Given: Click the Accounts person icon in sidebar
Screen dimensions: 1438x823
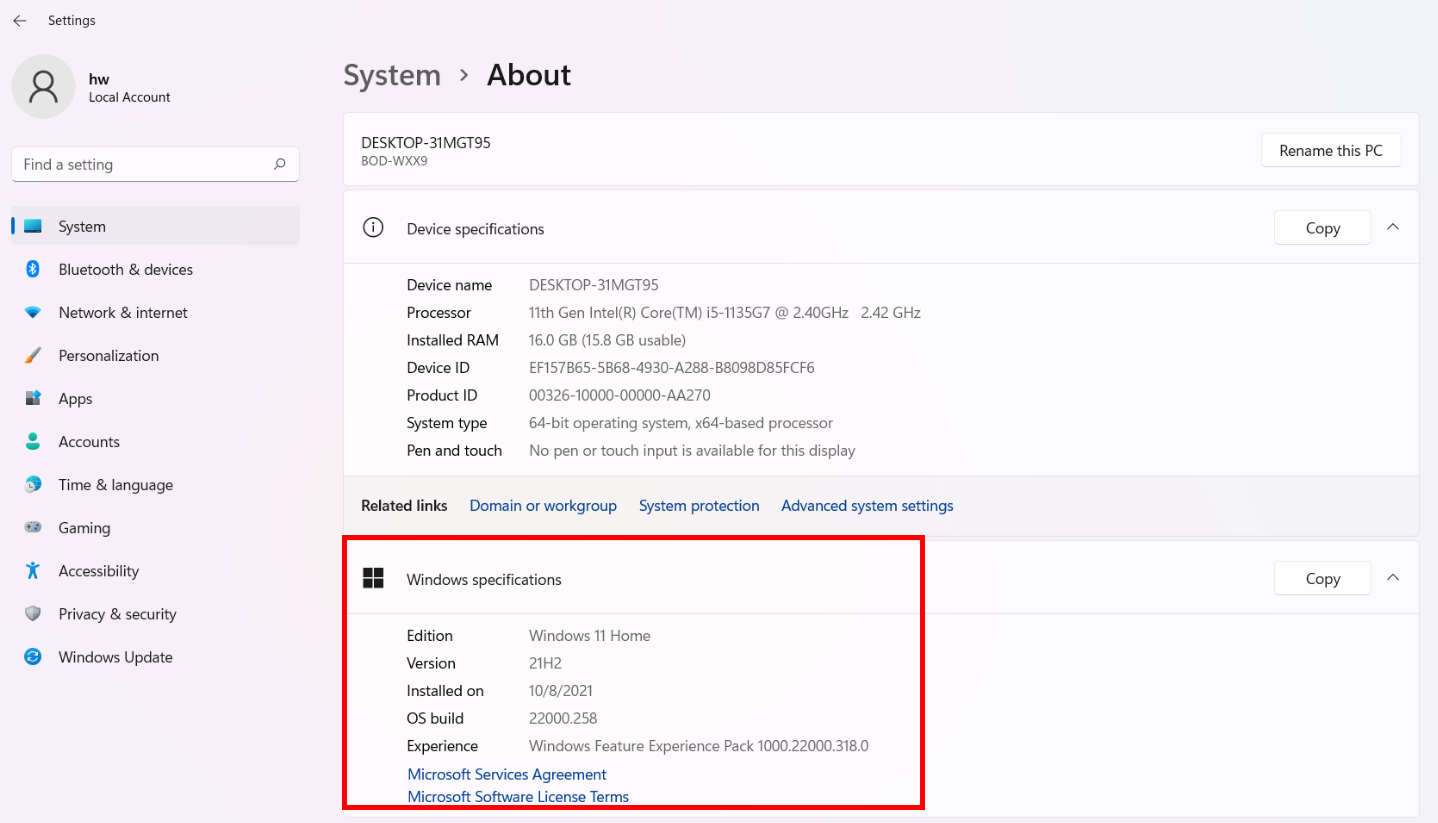Looking at the screenshot, I should [x=33, y=441].
